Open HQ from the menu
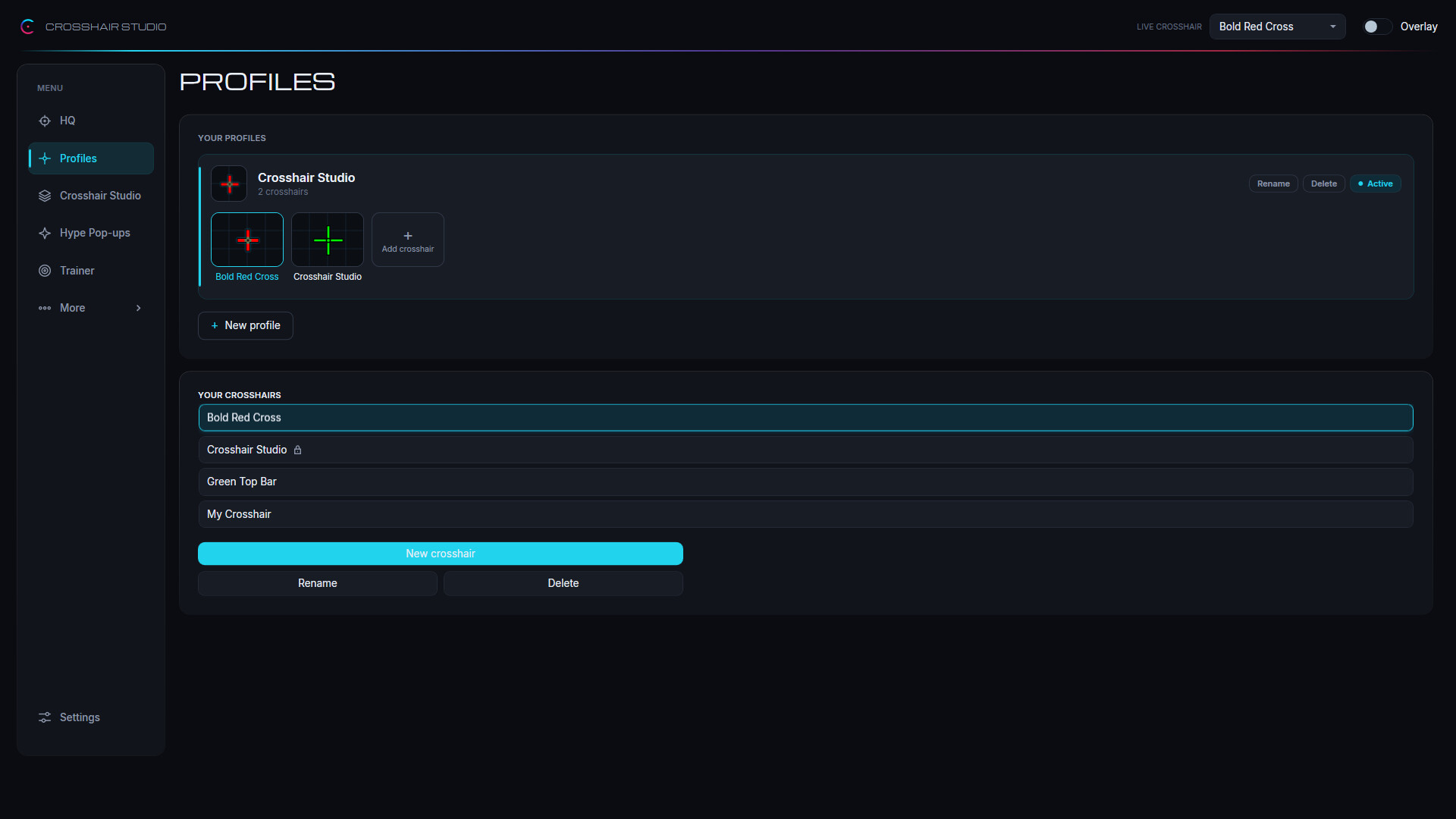 pyautogui.click(x=91, y=121)
